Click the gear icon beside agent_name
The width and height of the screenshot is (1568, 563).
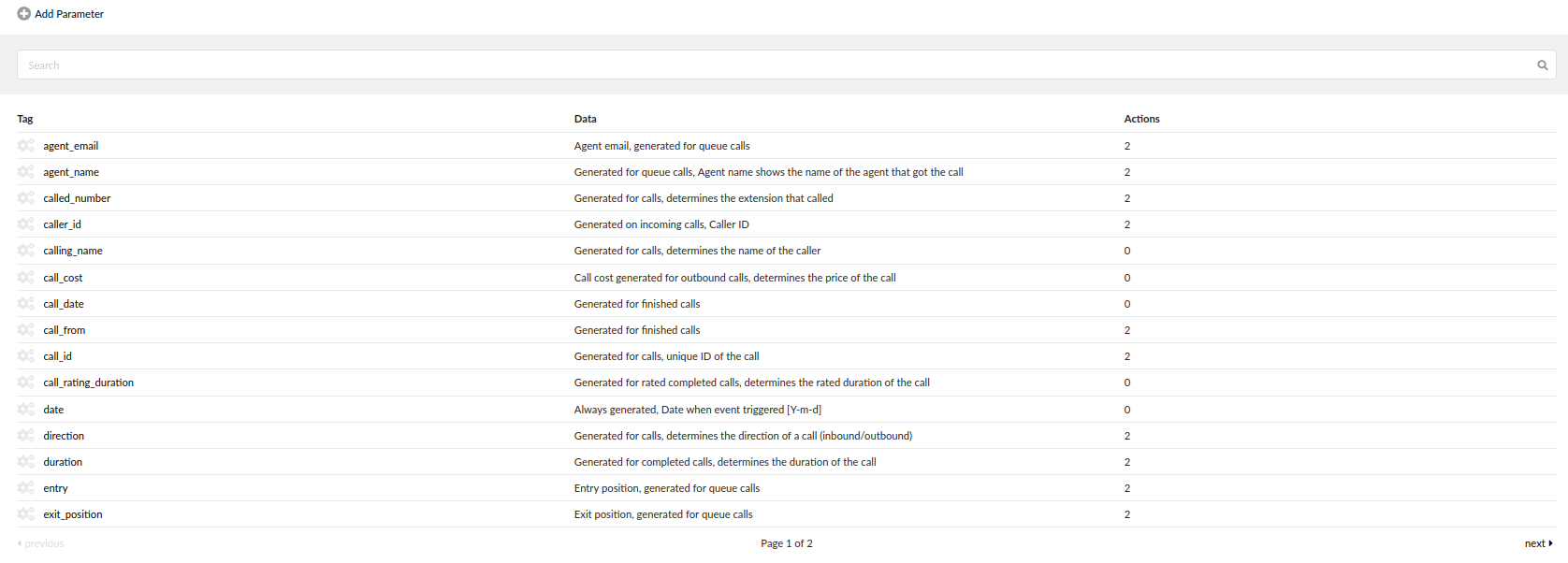[x=25, y=172]
